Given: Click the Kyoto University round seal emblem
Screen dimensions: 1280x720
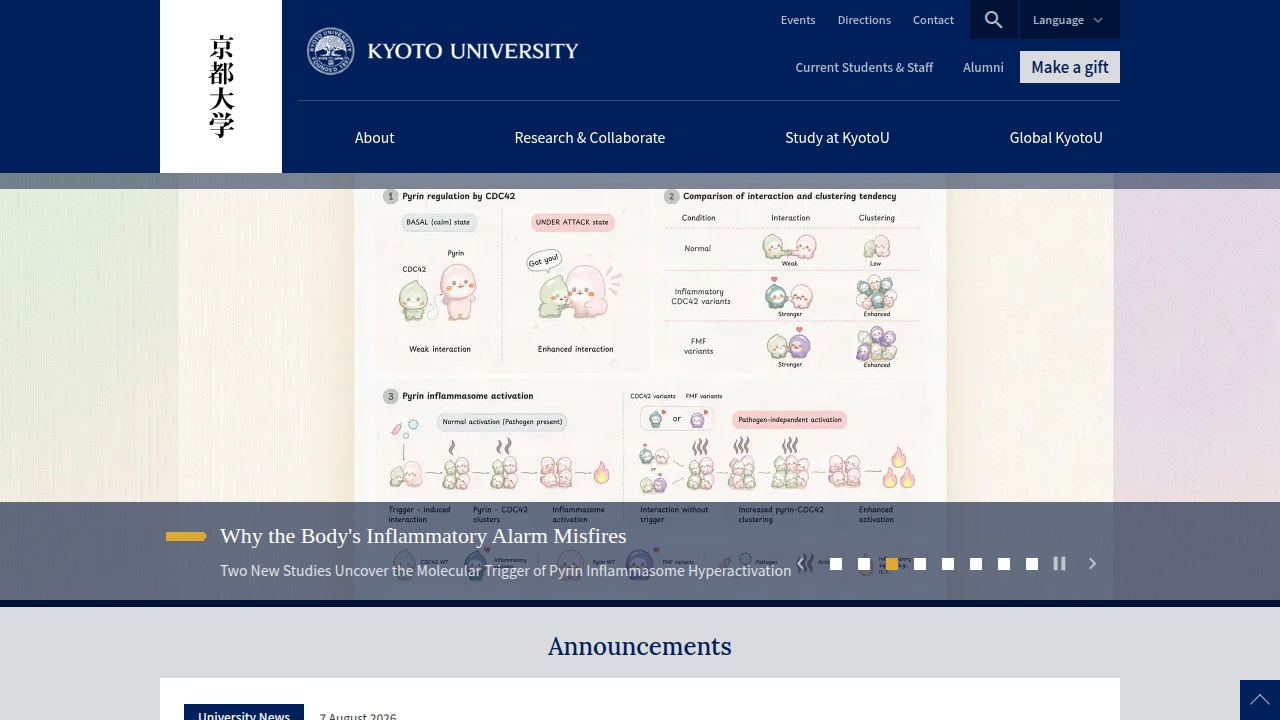Looking at the screenshot, I should coord(331,51).
